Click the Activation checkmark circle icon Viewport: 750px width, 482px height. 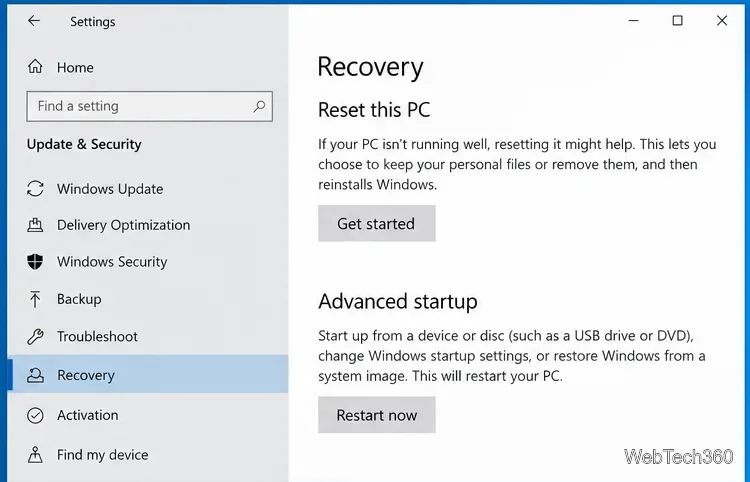35,415
